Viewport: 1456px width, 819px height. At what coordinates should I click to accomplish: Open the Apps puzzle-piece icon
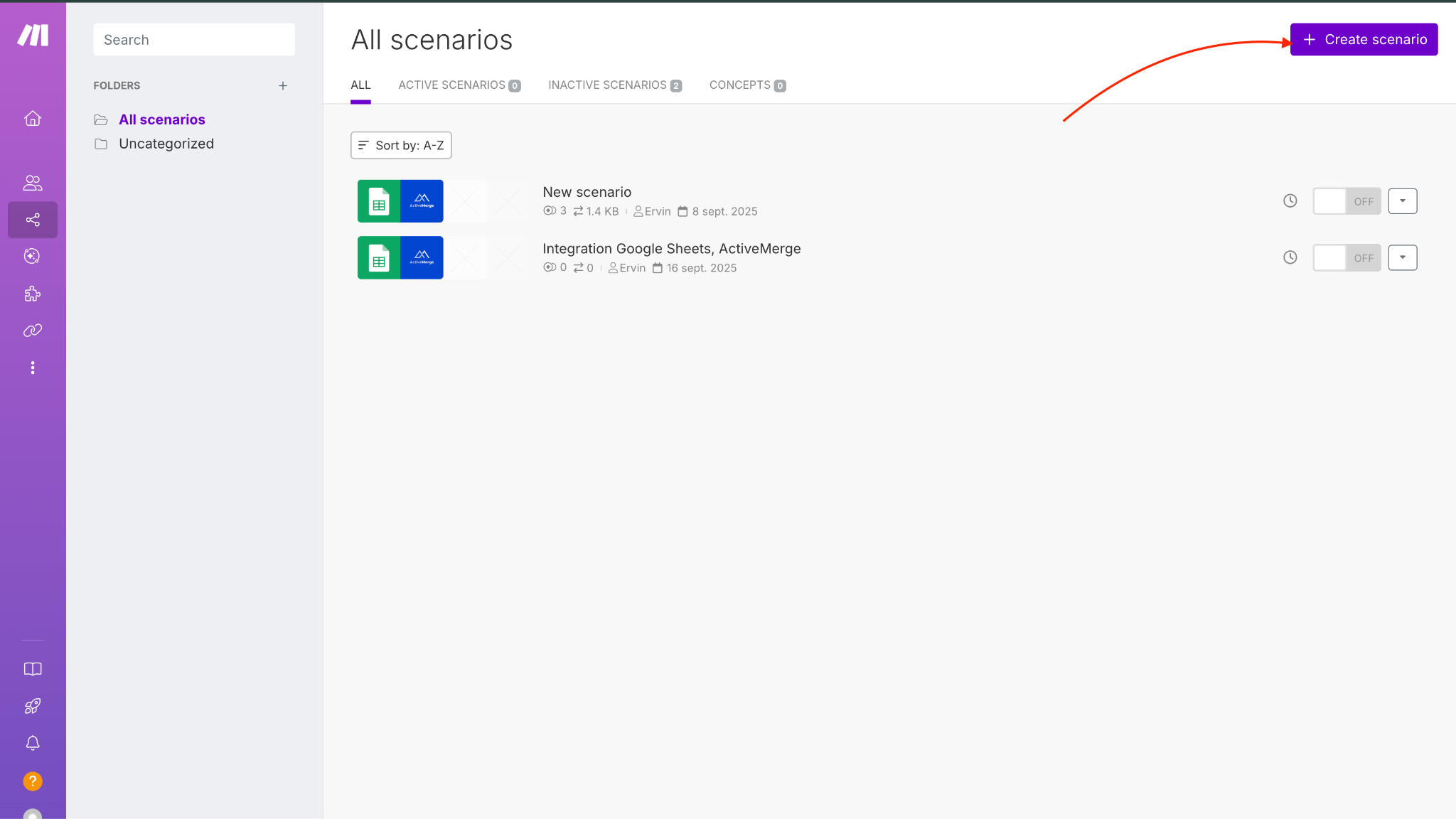coord(32,294)
